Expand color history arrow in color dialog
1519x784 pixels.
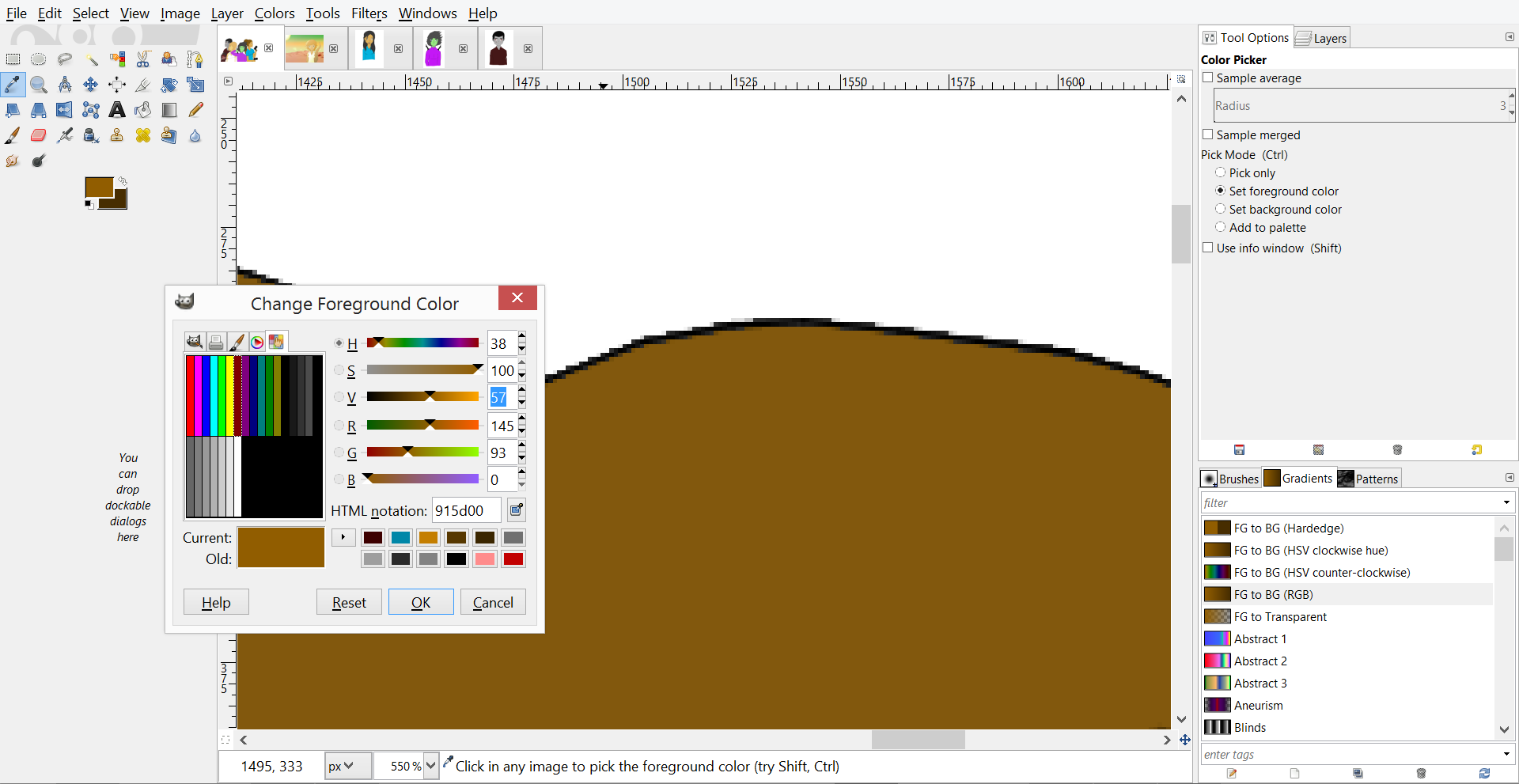(343, 537)
